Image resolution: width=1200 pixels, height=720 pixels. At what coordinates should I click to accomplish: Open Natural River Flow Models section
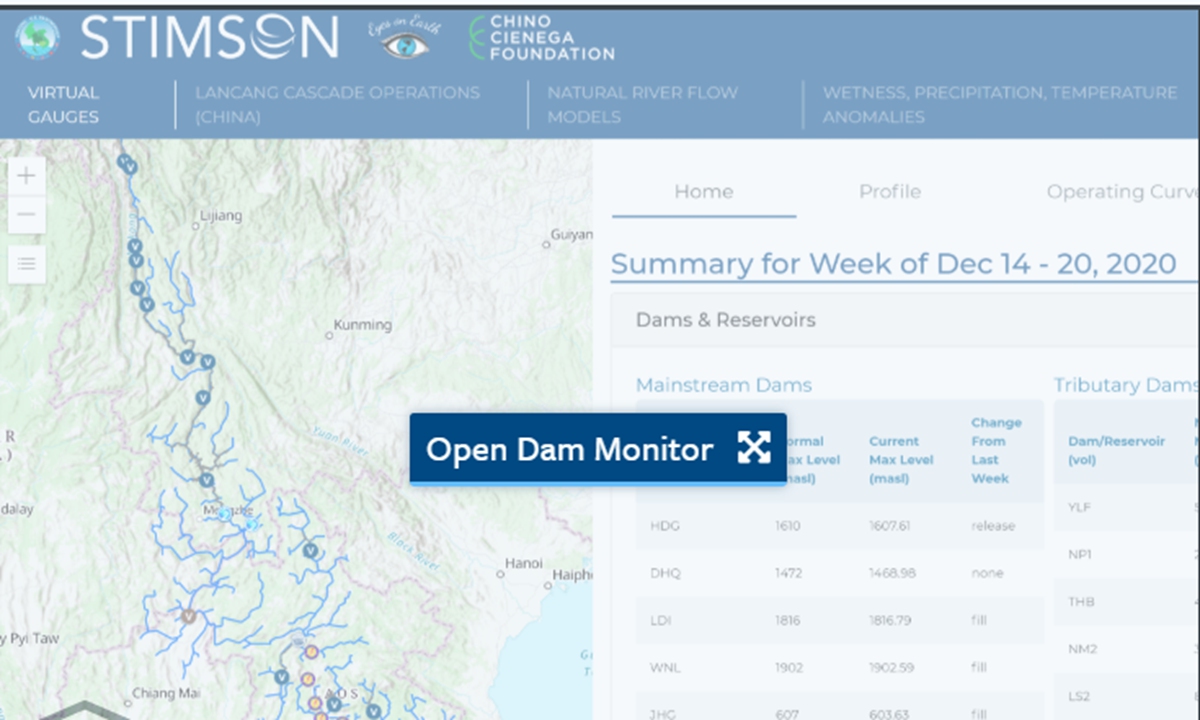click(x=642, y=104)
